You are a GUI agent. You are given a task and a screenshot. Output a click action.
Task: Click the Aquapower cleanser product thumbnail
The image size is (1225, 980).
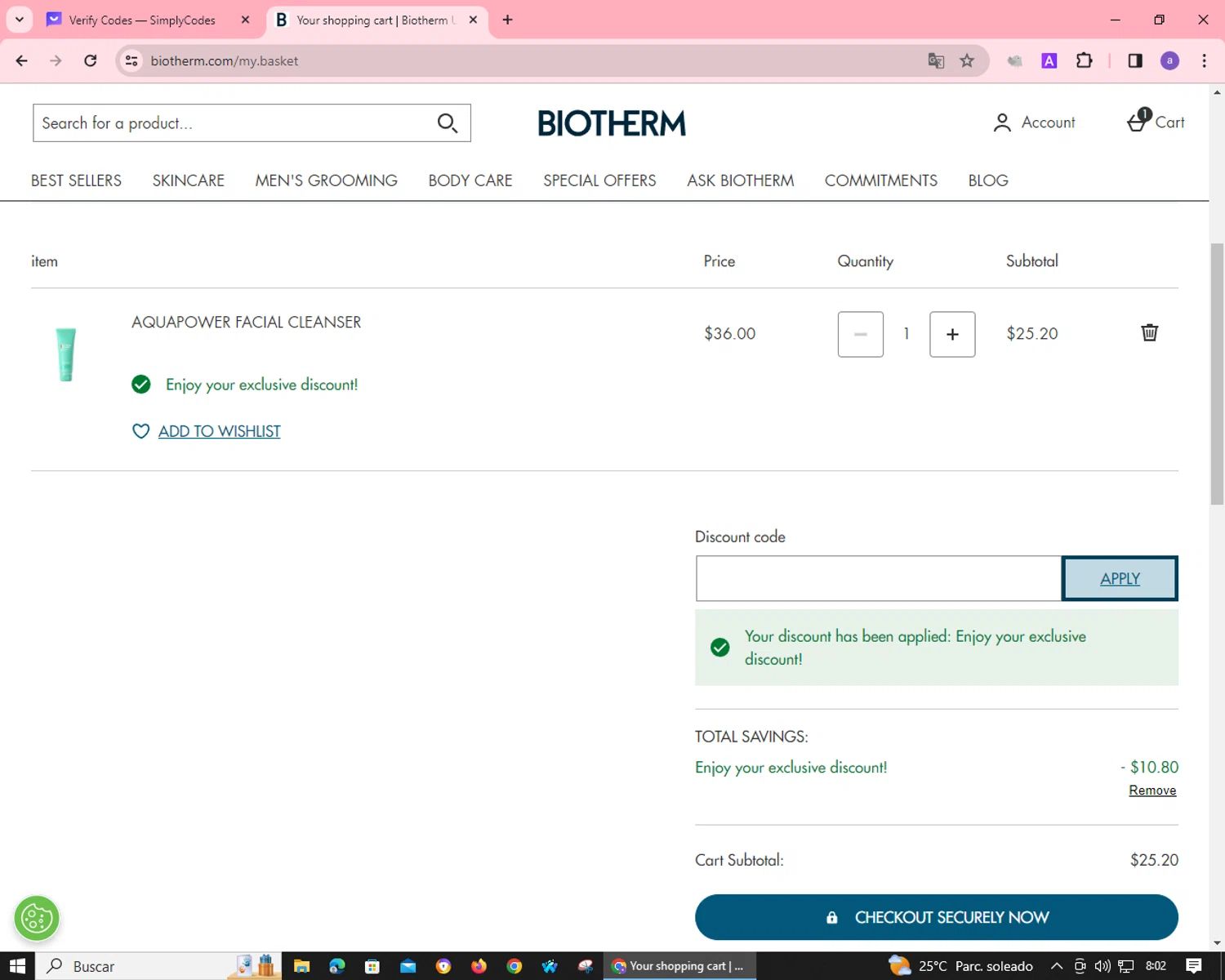click(x=65, y=354)
